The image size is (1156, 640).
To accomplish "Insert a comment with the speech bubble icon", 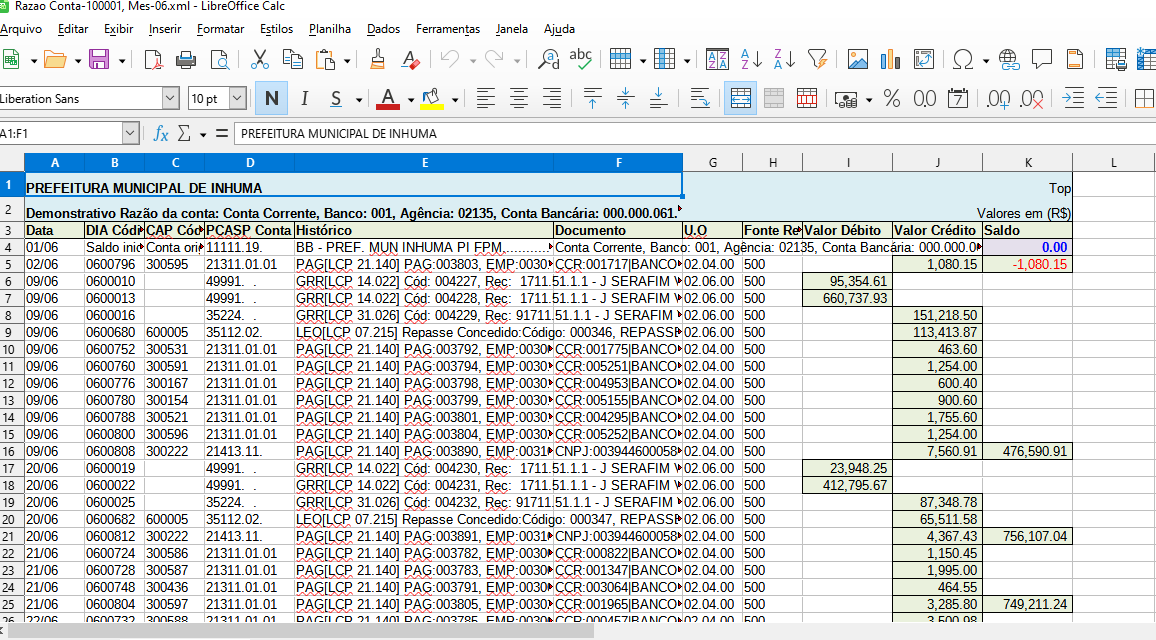I will [1042, 60].
